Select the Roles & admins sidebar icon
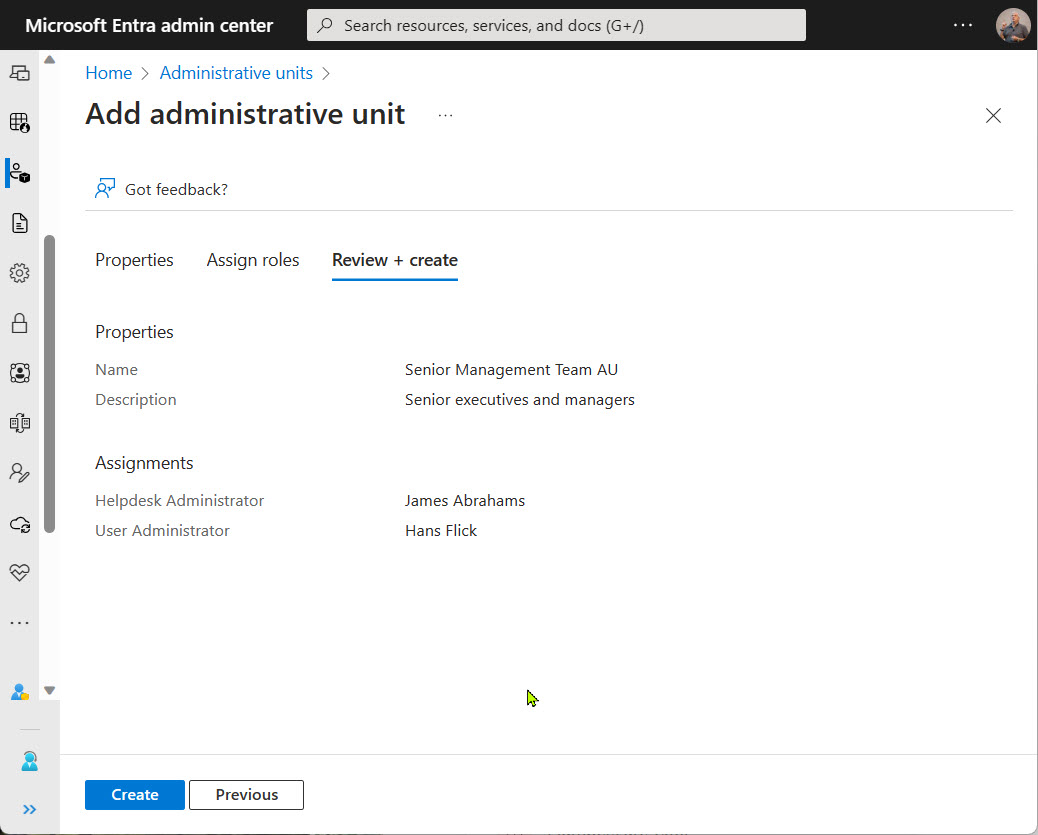The height and width of the screenshot is (835, 1038). click(x=19, y=173)
